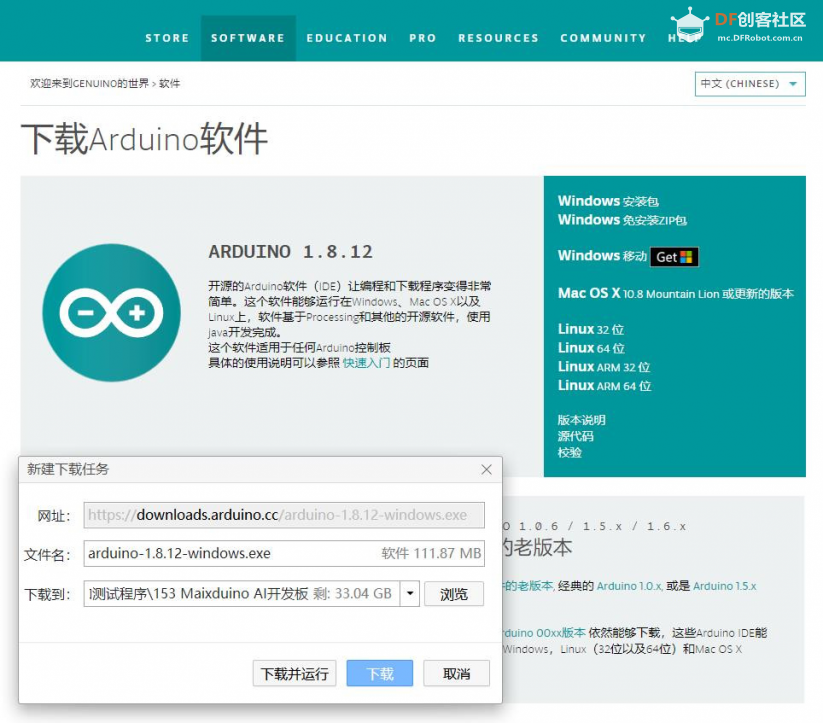823x723 pixels.
Task: Open the Arduino 1.5.x link
Action: pos(724,586)
